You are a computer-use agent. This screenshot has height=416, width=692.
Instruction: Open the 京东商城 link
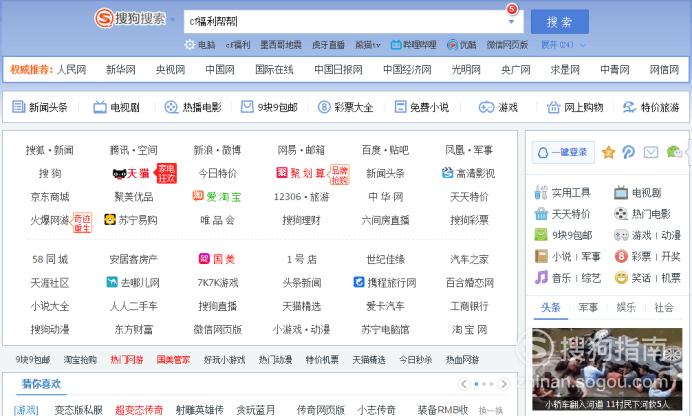tap(49, 196)
